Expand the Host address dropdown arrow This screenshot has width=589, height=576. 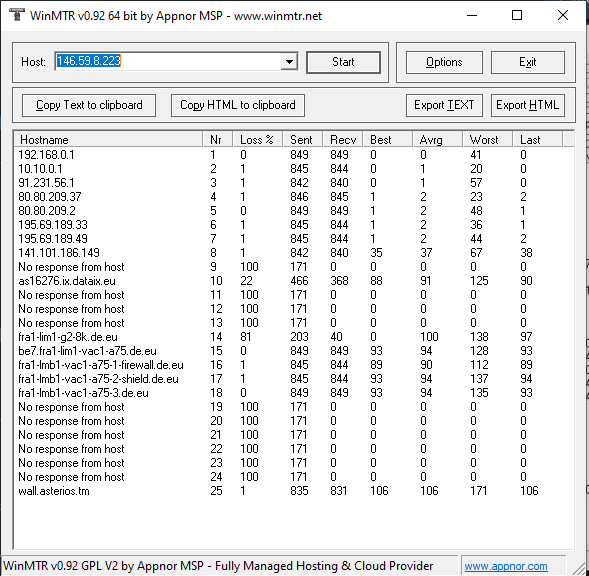coord(289,61)
